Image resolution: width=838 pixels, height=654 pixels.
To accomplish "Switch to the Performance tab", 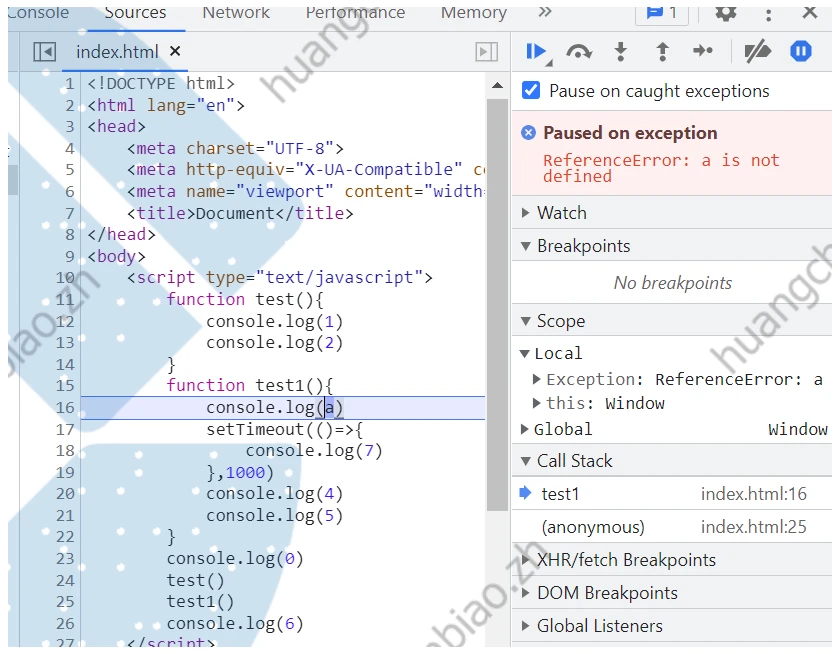I will (355, 13).
